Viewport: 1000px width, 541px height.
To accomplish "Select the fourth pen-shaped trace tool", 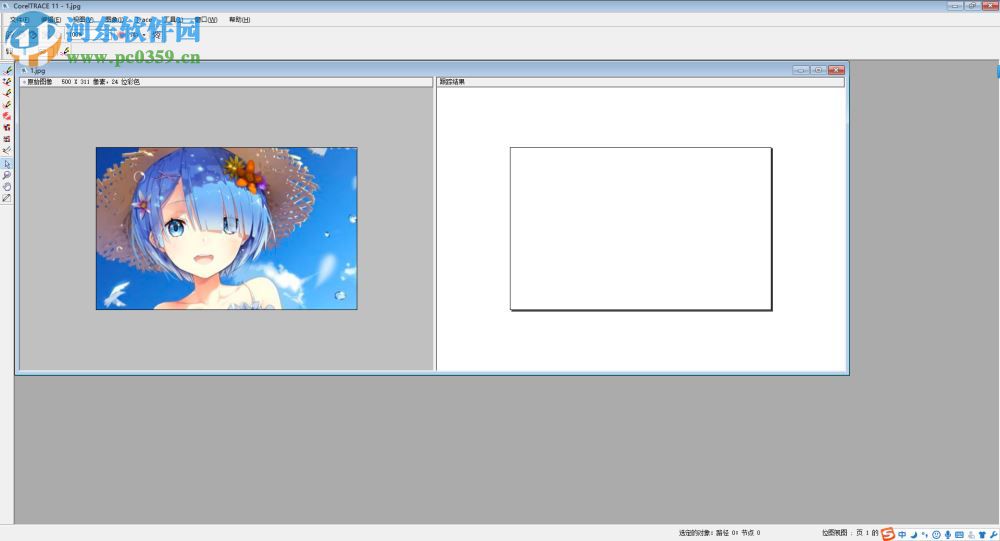I will pos(7,104).
